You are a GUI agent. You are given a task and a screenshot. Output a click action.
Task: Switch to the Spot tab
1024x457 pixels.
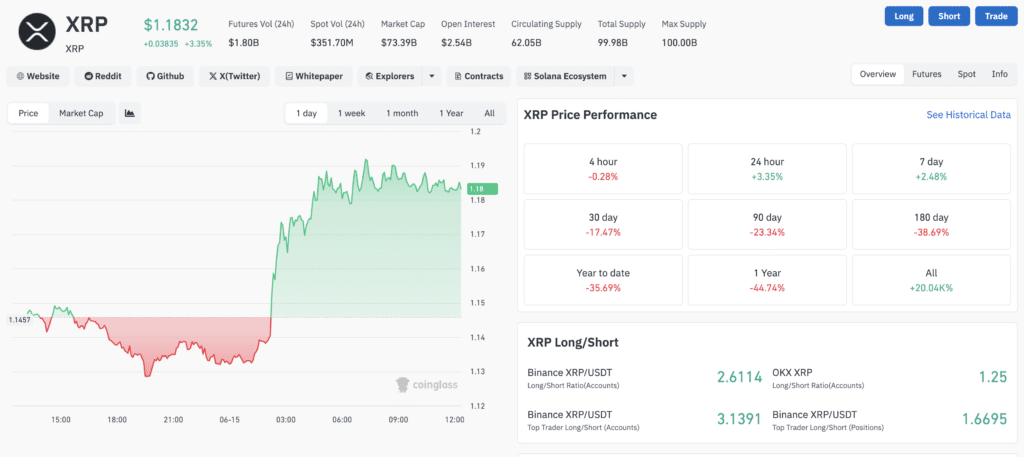[967, 74]
